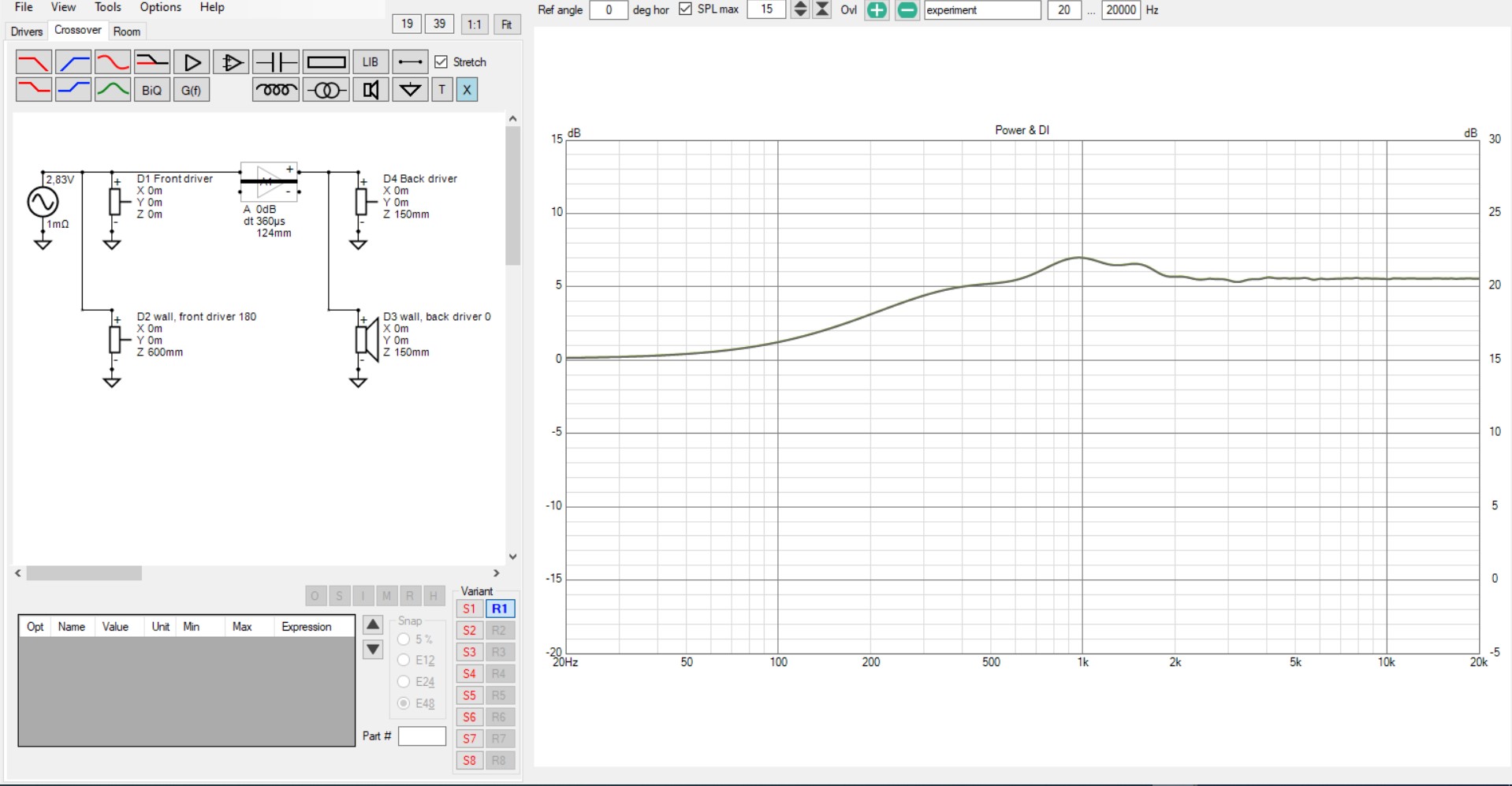Add a BiQ biquad block
The image size is (1512, 786).
tap(152, 90)
